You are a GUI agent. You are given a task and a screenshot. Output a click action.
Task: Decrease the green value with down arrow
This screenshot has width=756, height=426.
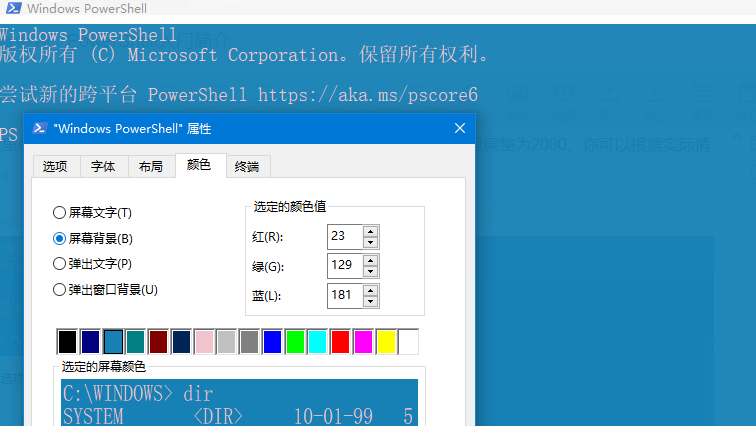(x=370, y=272)
